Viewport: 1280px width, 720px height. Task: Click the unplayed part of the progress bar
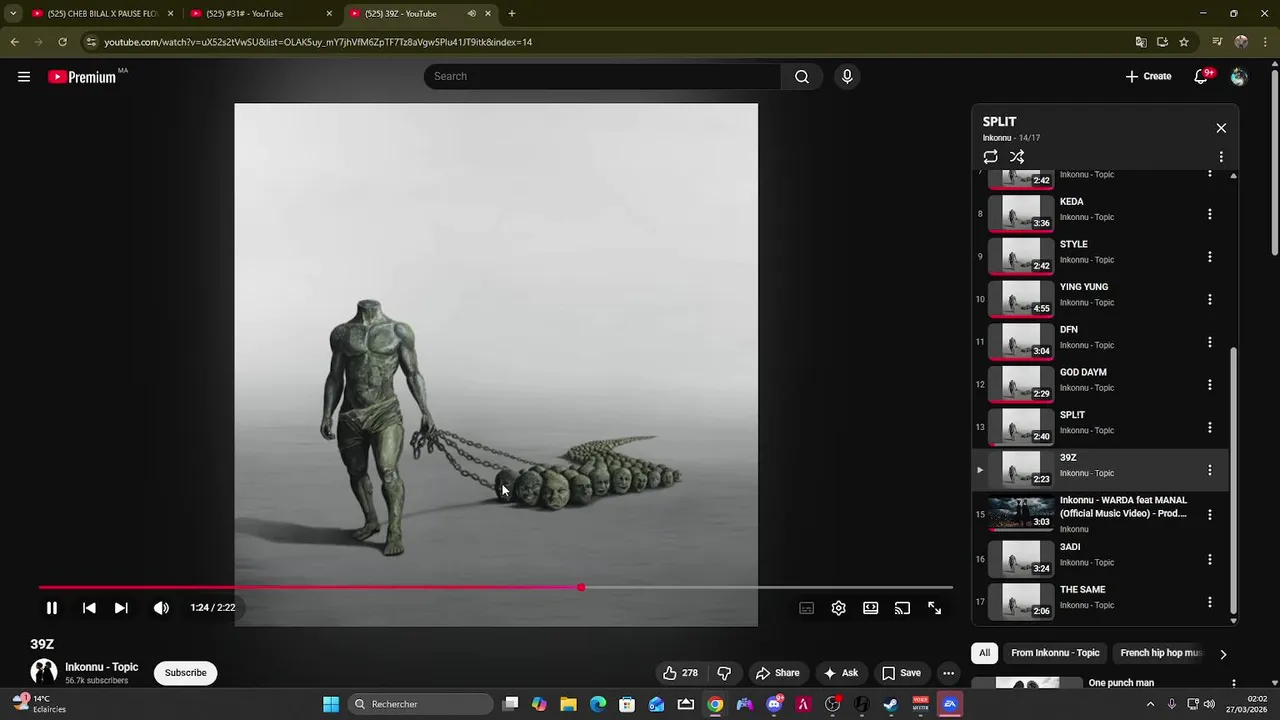click(767, 587)
